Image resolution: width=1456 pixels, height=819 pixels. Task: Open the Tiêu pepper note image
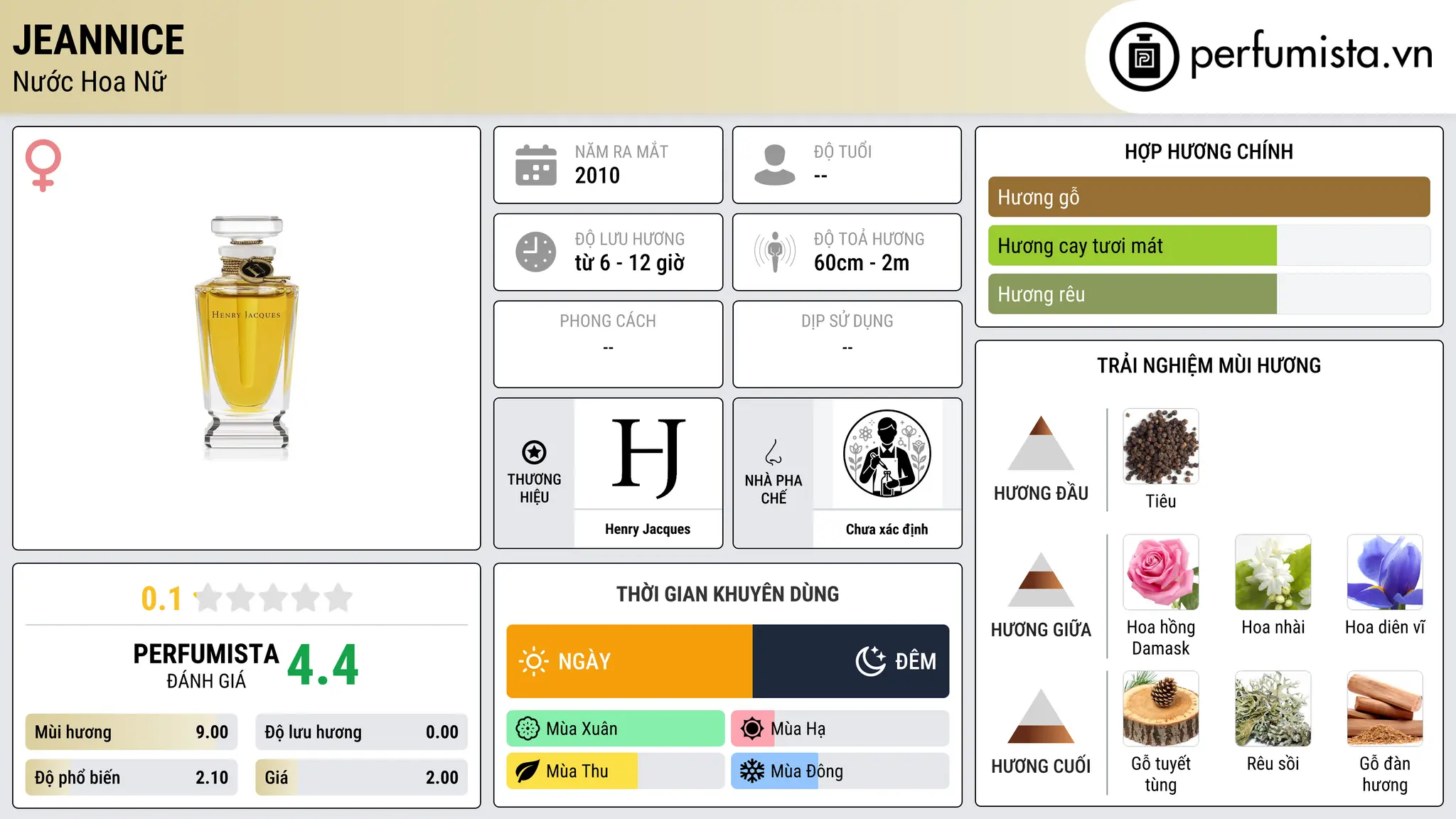1161,446
